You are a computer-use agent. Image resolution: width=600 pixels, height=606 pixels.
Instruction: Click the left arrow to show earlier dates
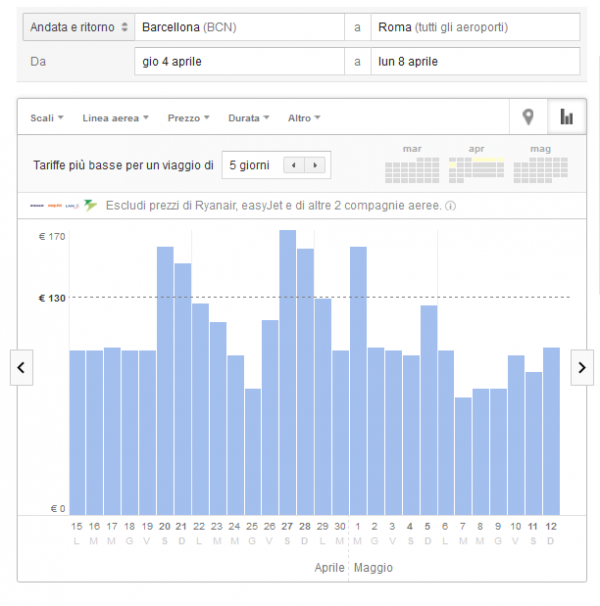(x=21, y=368)
